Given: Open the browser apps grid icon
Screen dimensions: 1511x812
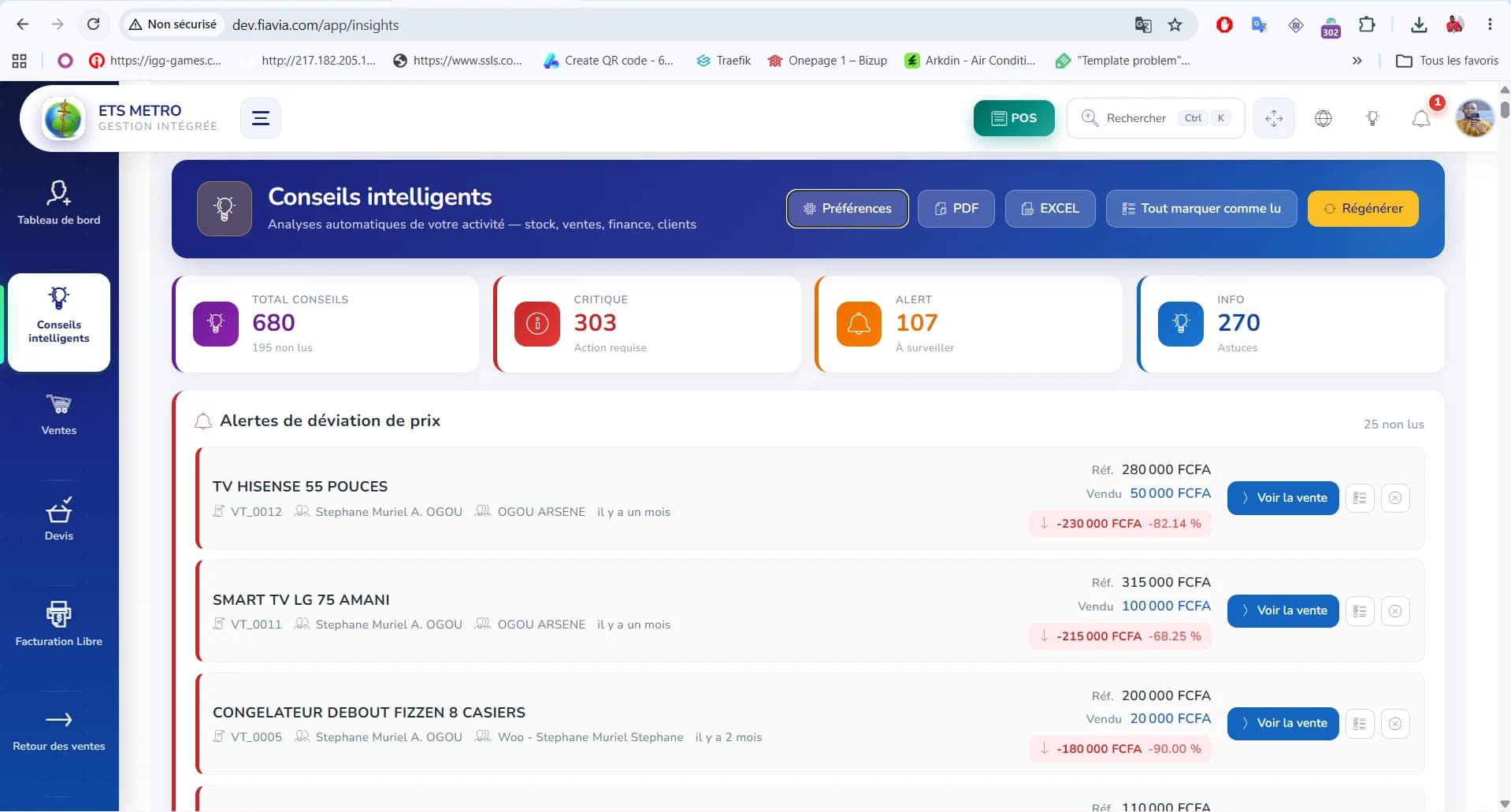Looking at the screenshot, I should pyautogui.click(x=20, y=61).
